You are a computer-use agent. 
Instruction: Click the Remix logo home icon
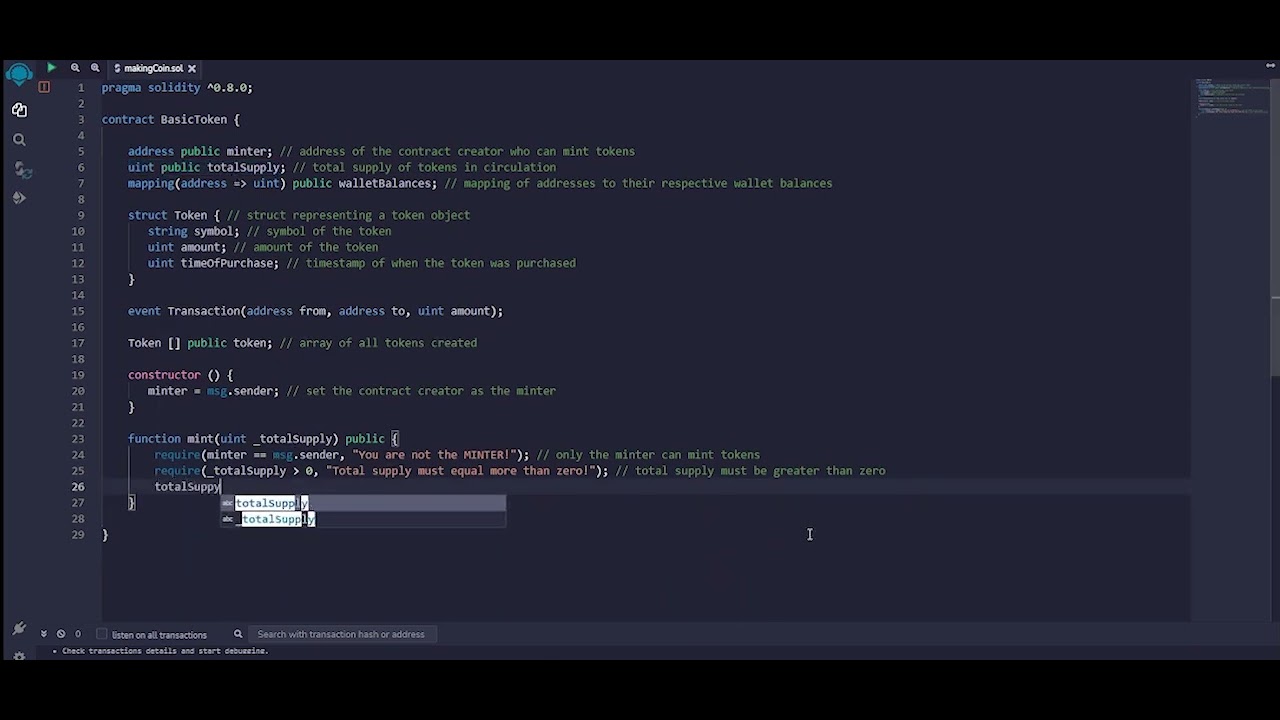(19, 75)
